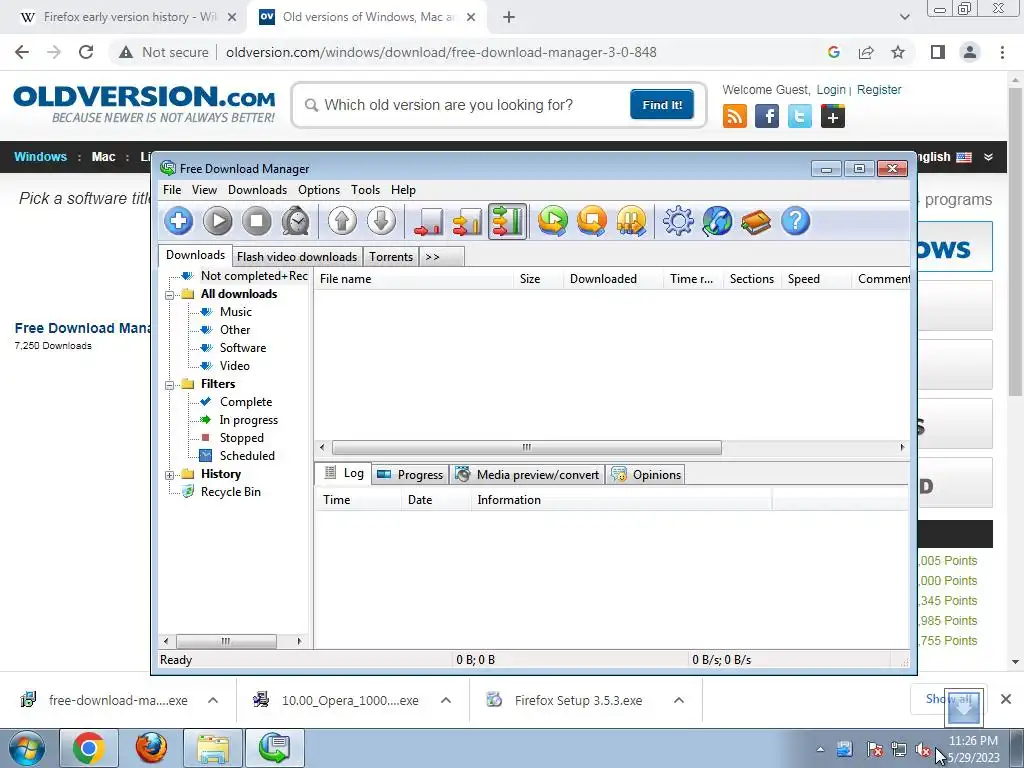
Task: Select the Video download group
Action: 234,366
